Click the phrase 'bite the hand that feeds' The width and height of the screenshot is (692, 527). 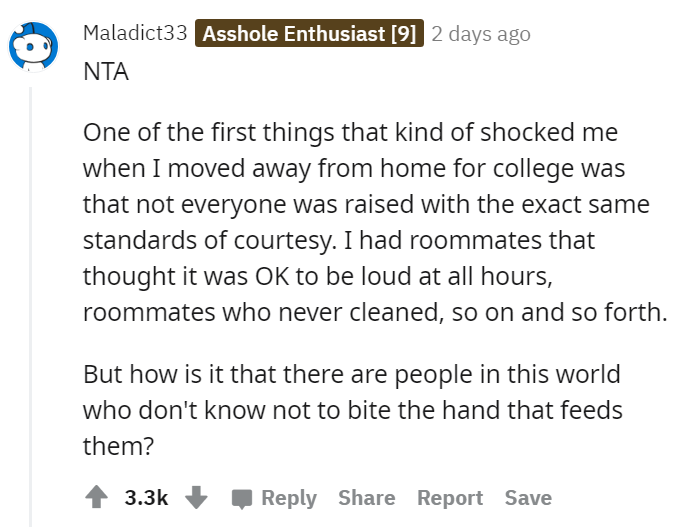click(x=485, y=410)
